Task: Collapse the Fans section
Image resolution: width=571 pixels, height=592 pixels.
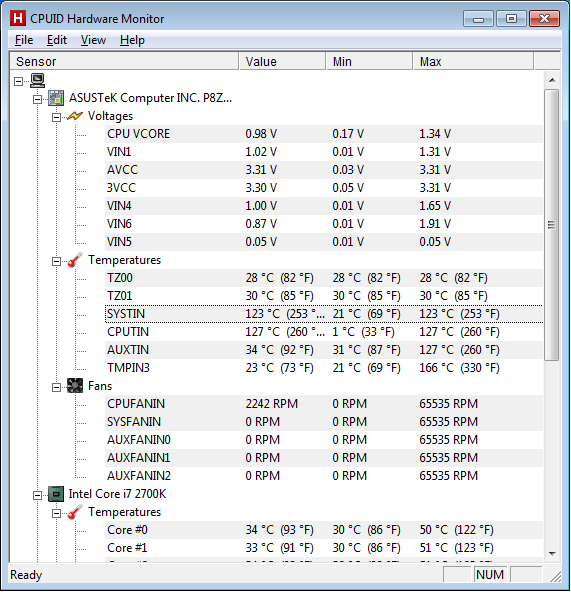Action: pos(56,387)
